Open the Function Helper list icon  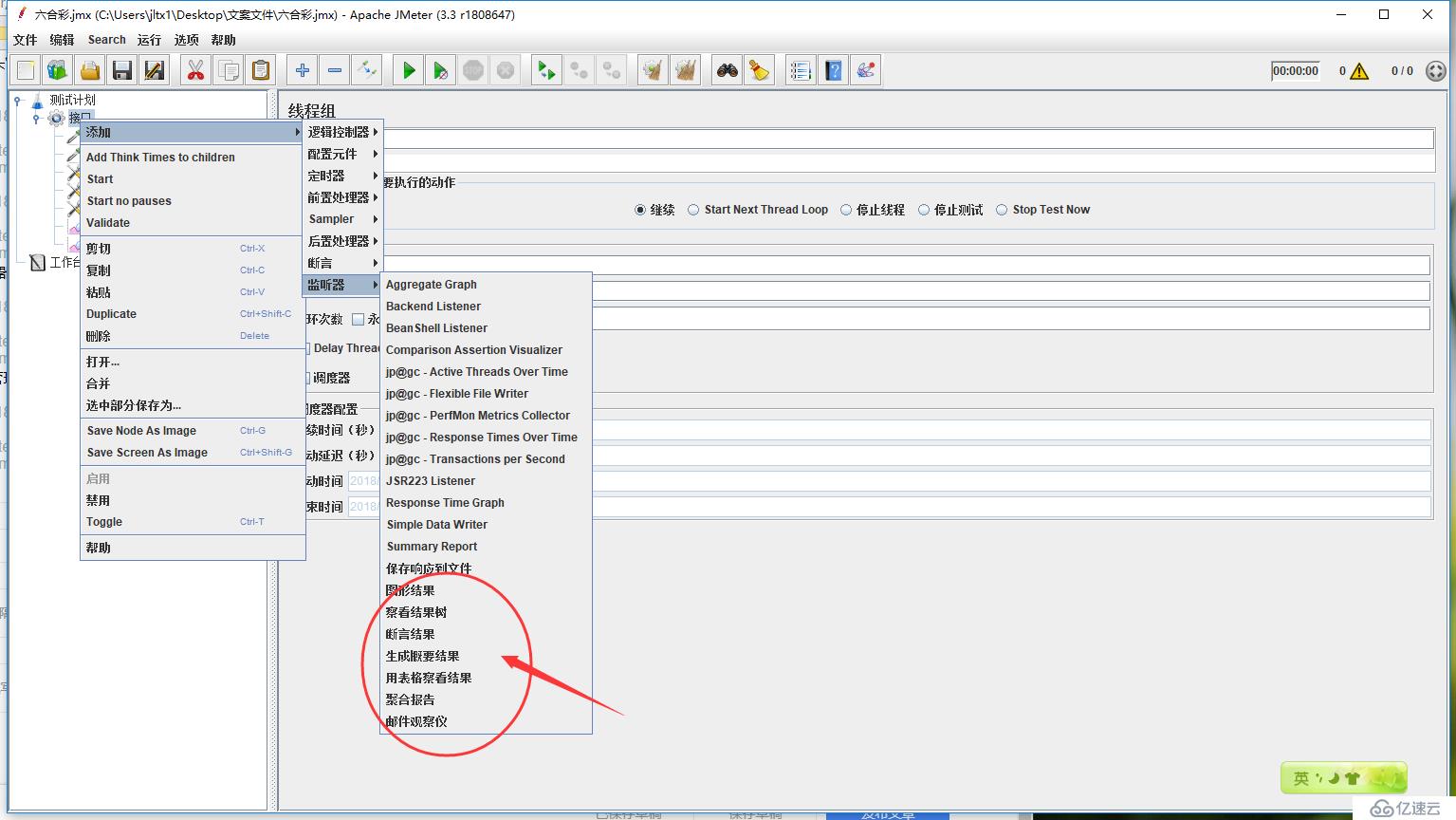tap(802, 70)
